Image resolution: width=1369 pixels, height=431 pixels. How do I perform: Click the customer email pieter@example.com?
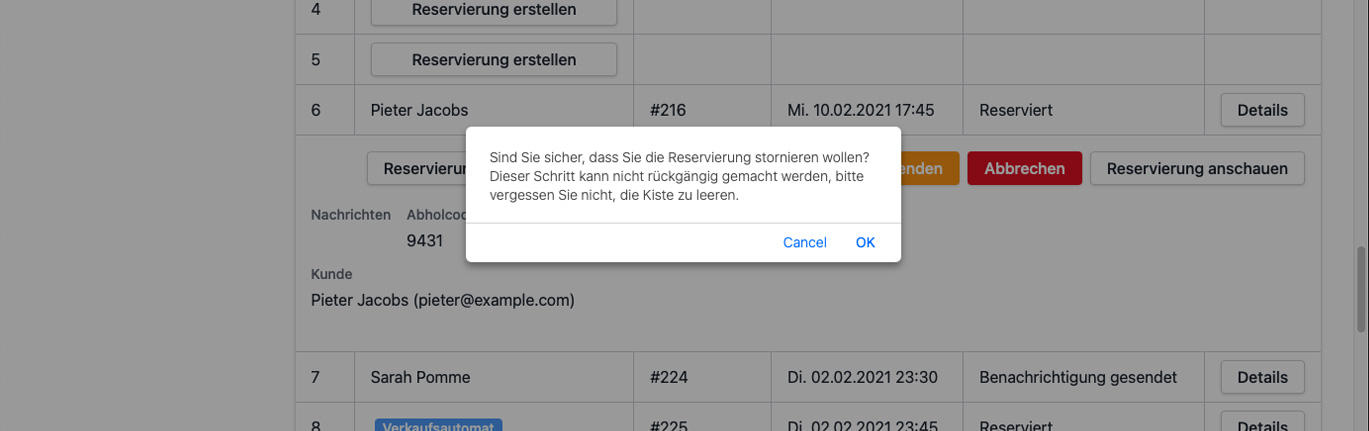tap(494, 300)
